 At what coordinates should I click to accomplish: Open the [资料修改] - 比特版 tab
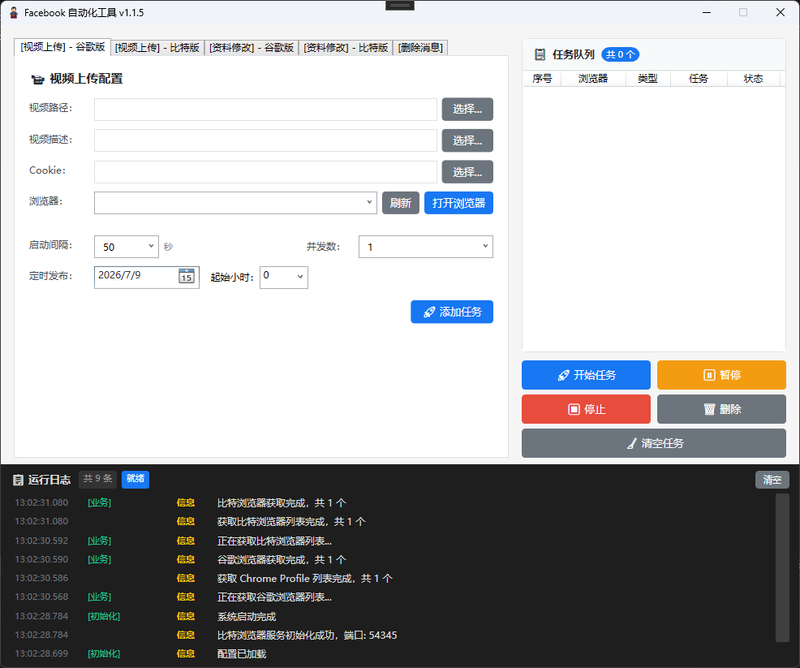(346, 47)
